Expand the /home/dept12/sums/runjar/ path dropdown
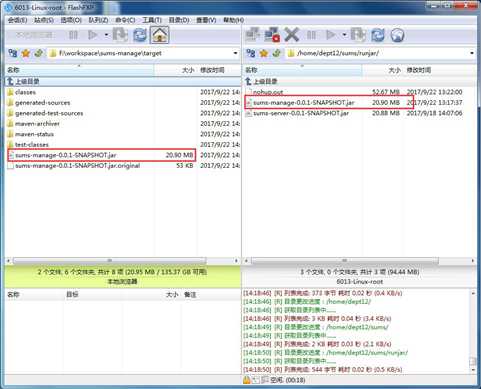The height and width of the screenshot is (389, 481). (472, 53)
